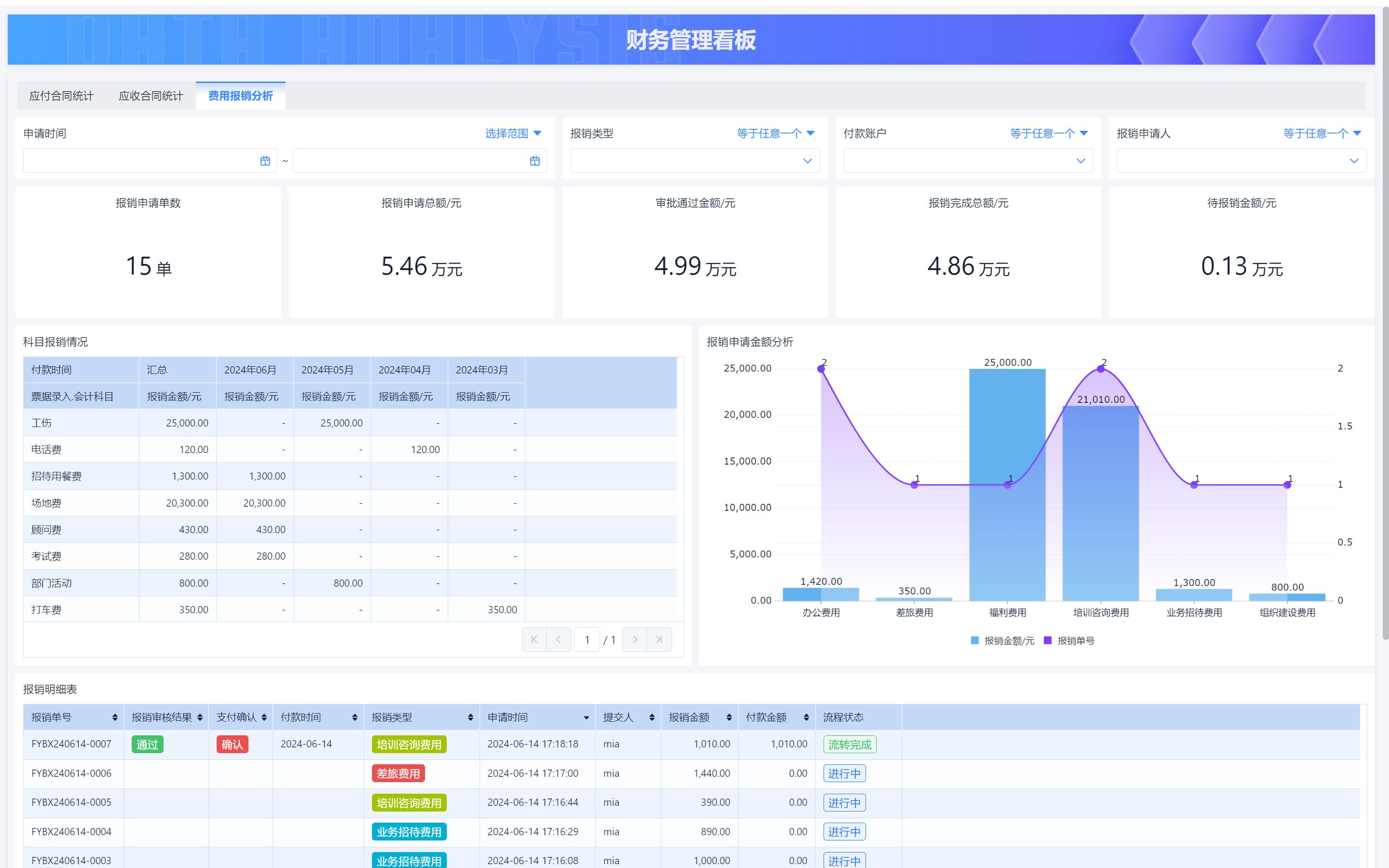
Task: Expand the 报销类型 select box
Action: 695,161
